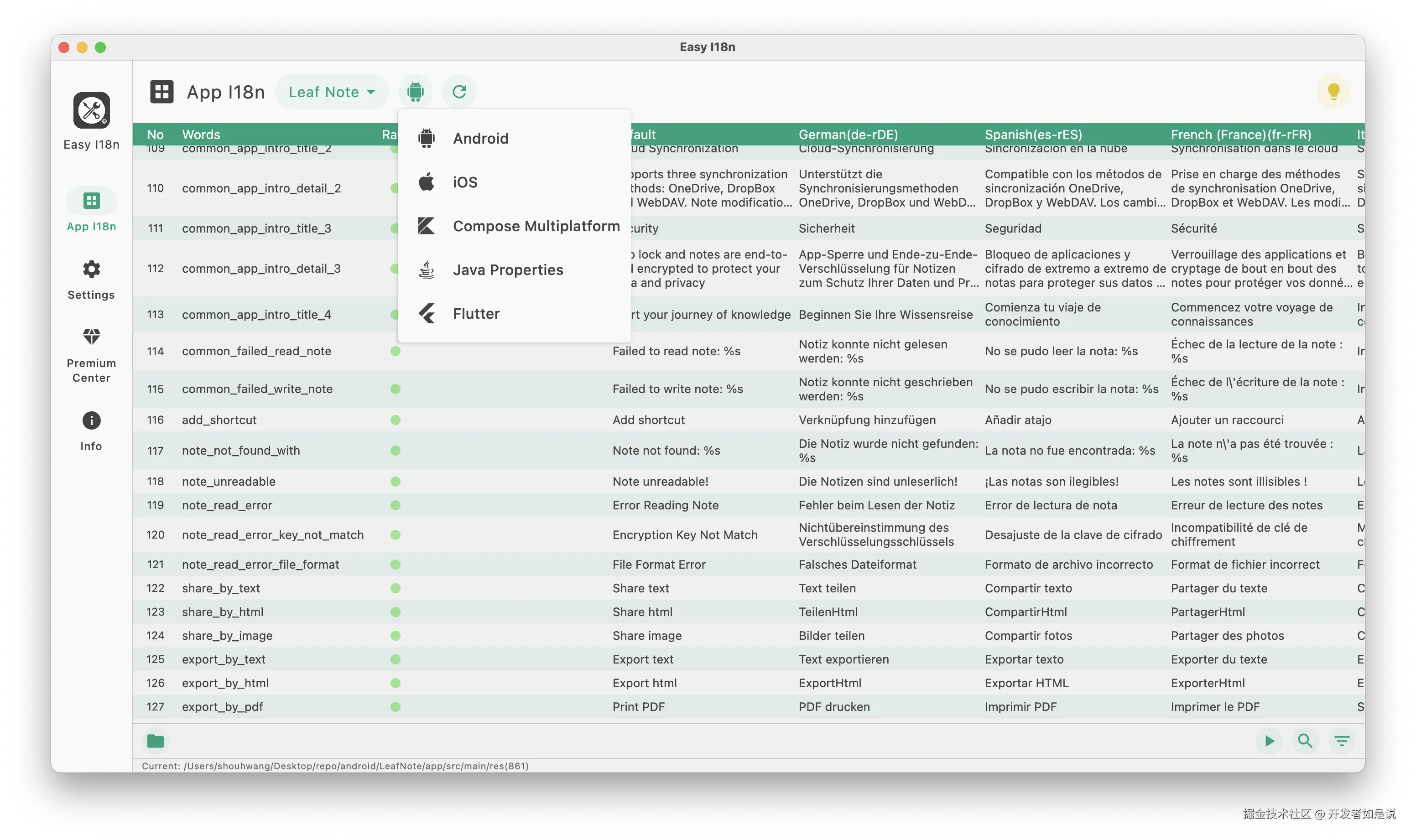
Task: Click the refresh icon in toolbar
Action: (459, 92)
